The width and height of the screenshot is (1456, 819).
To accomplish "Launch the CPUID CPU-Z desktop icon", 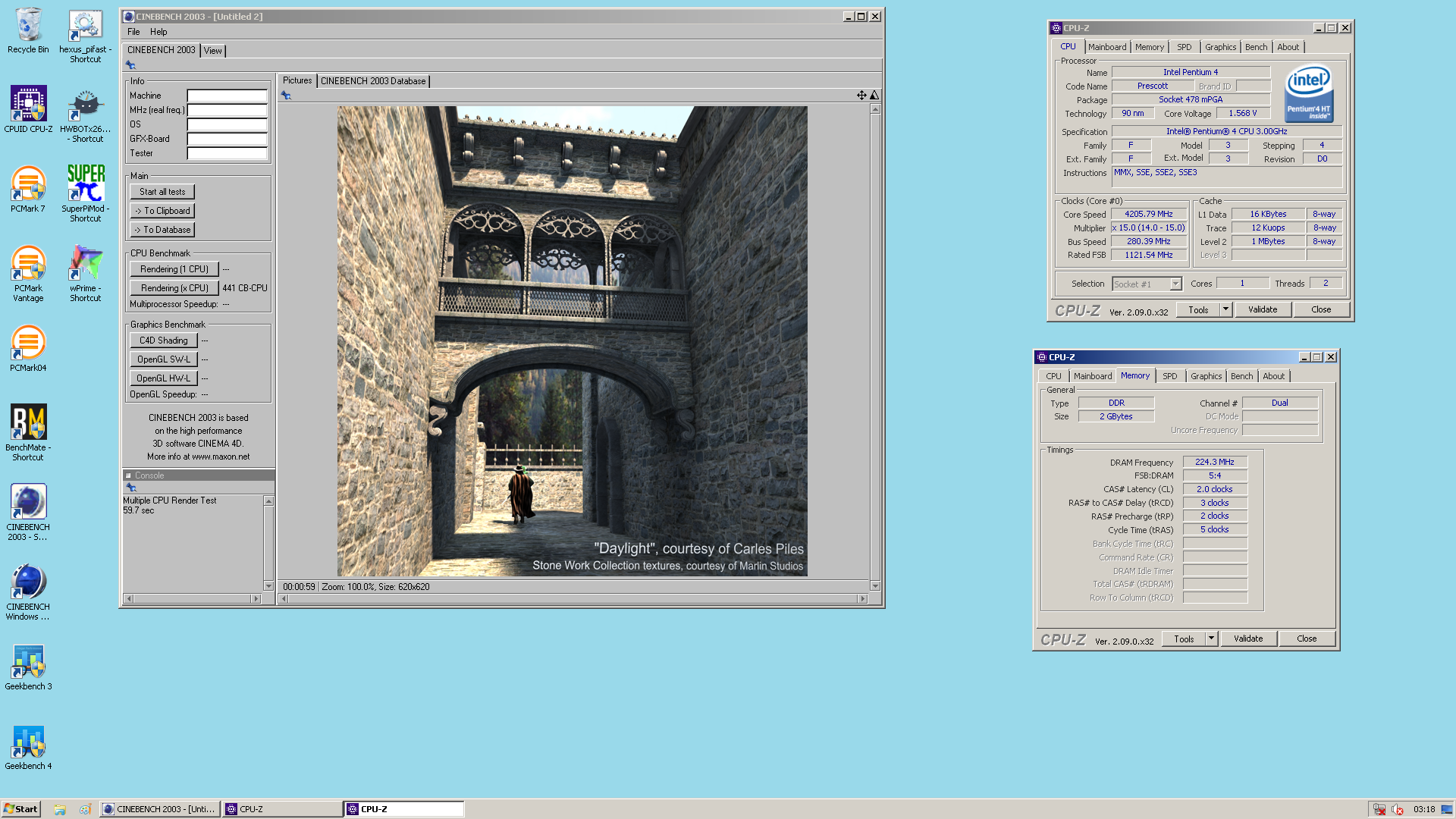I will tap(28, 109).
